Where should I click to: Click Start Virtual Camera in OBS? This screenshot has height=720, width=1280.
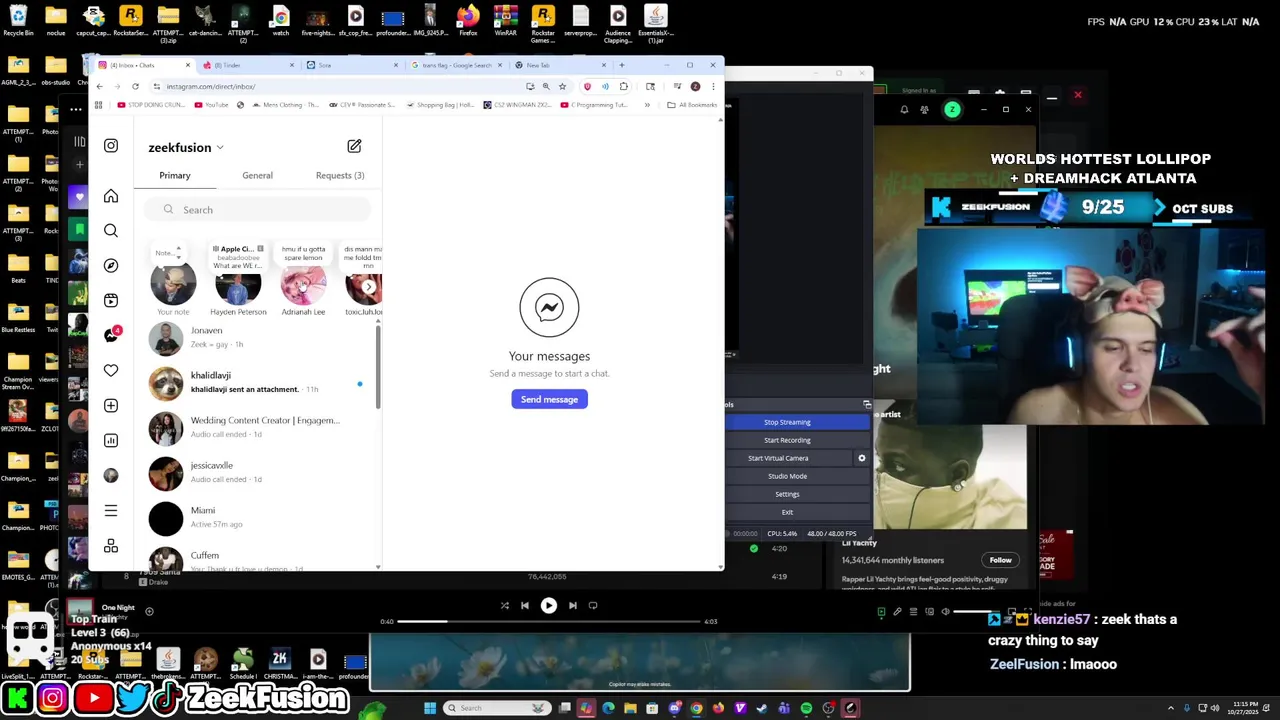778,458
